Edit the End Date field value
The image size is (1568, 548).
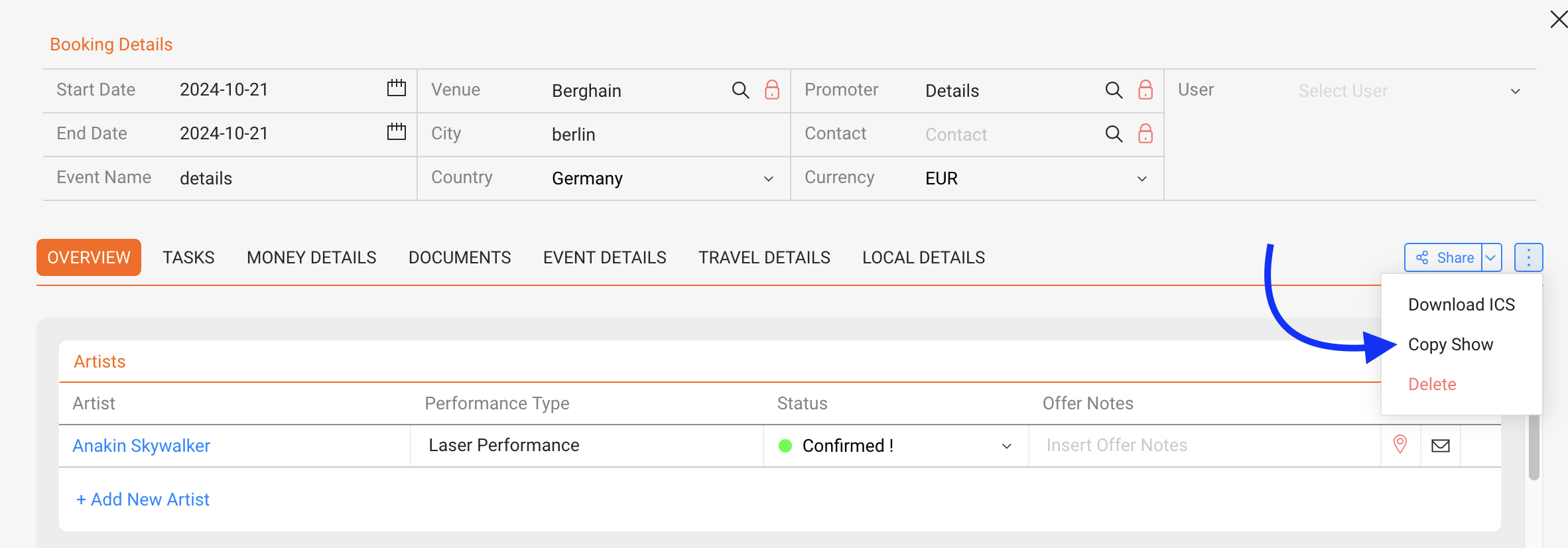224,133
